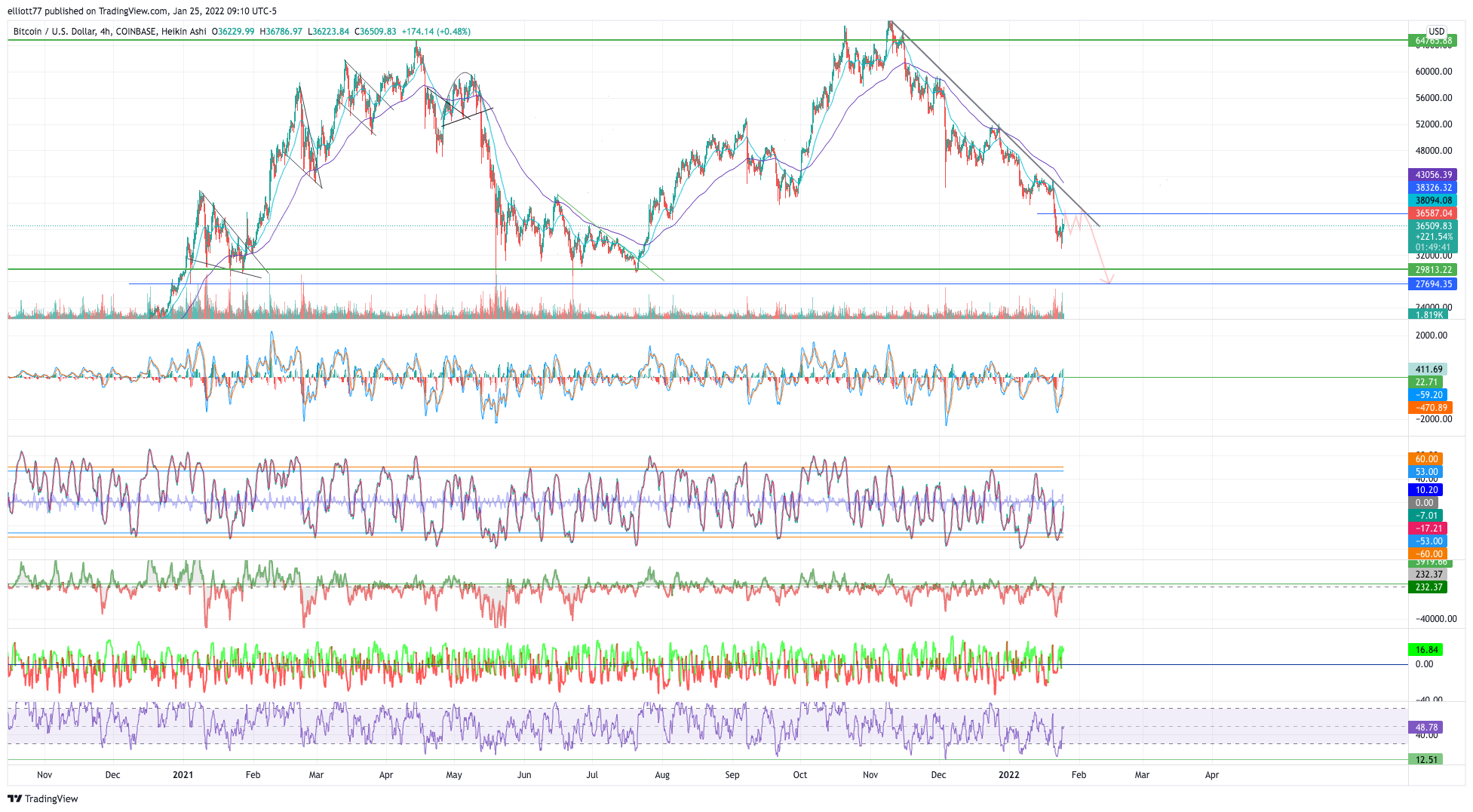Click the Aug label on the time axis

tap(662, 775)
